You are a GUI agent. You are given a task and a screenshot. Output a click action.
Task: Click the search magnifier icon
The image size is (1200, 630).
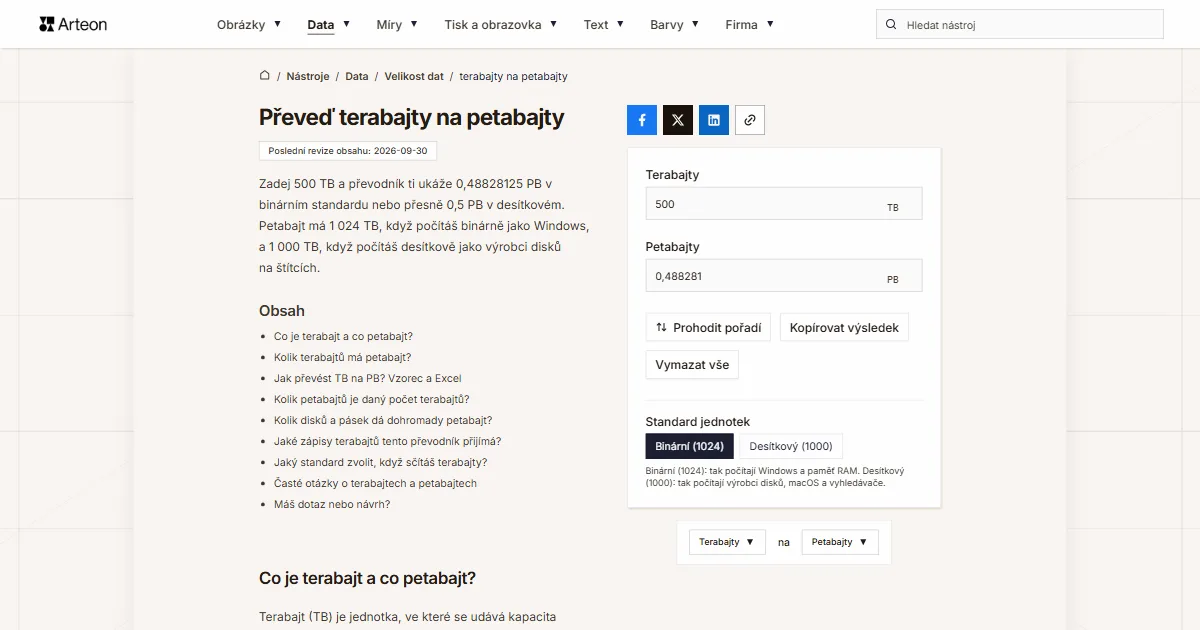[x=891, y=24]
